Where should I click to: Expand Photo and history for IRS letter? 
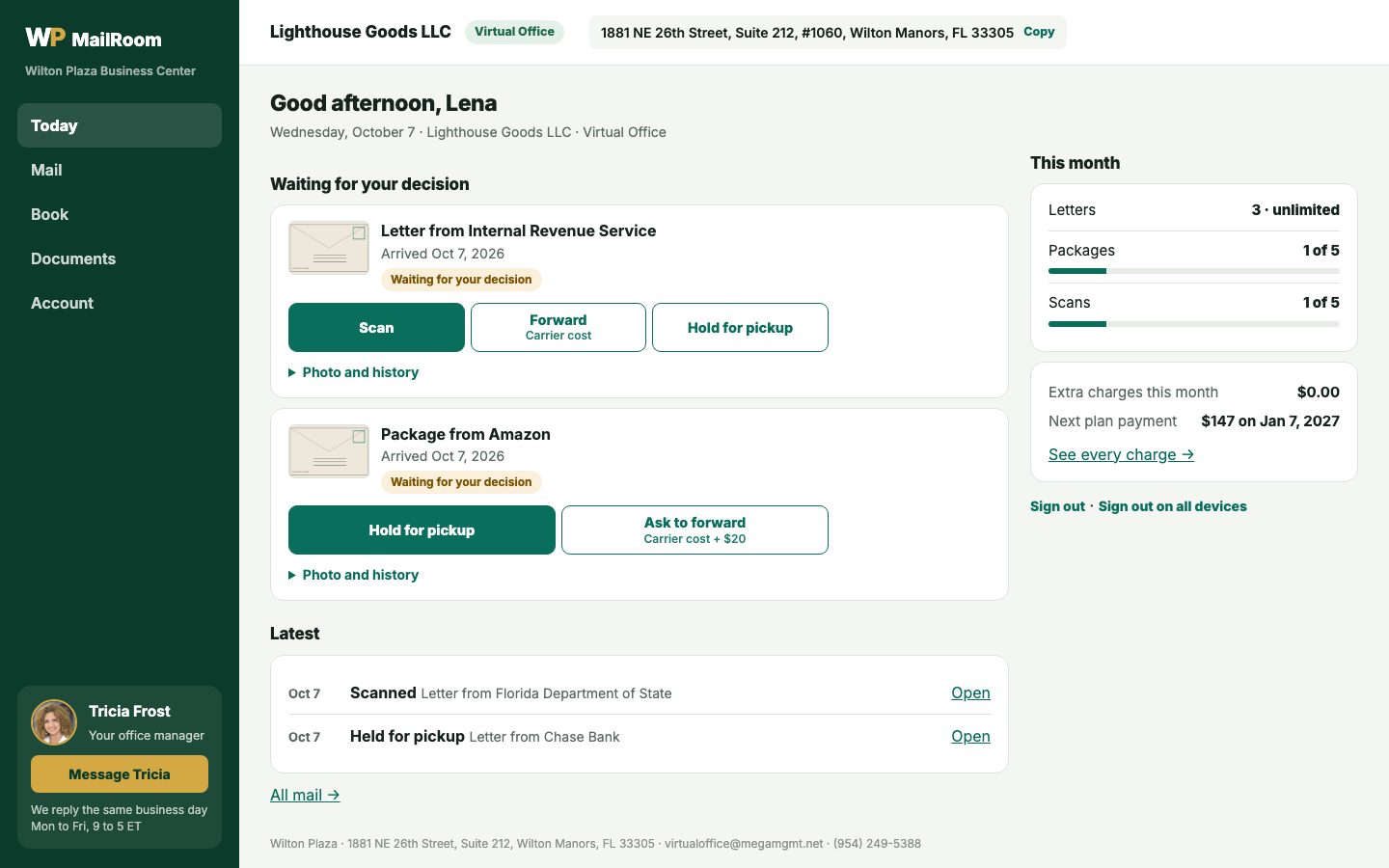pos(353,372)
